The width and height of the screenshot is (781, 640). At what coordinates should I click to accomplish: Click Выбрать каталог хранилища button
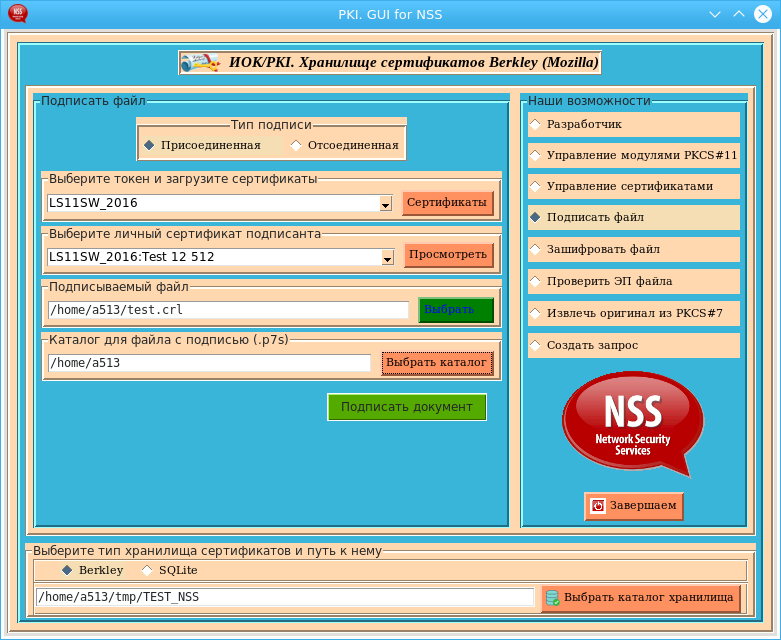(x=641, y=598)
